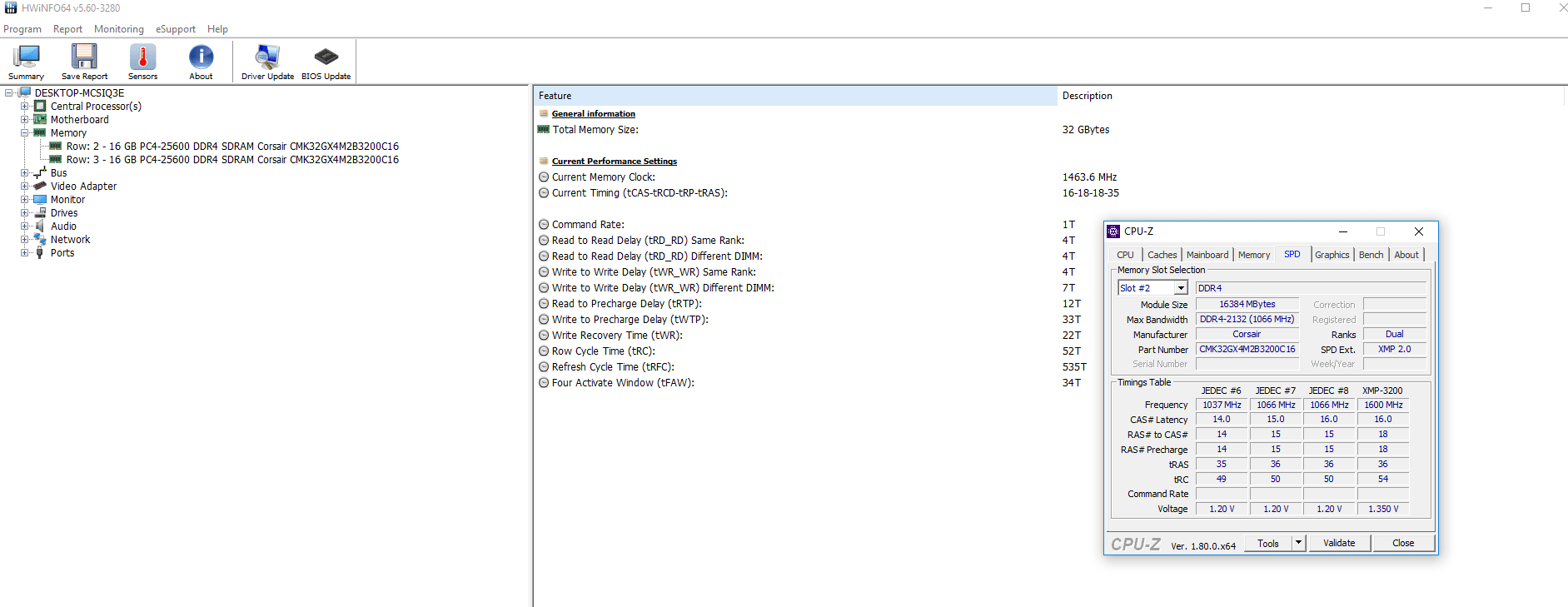Open the Tools dropdown arrow in CPU-Z

pos(1297,543)
